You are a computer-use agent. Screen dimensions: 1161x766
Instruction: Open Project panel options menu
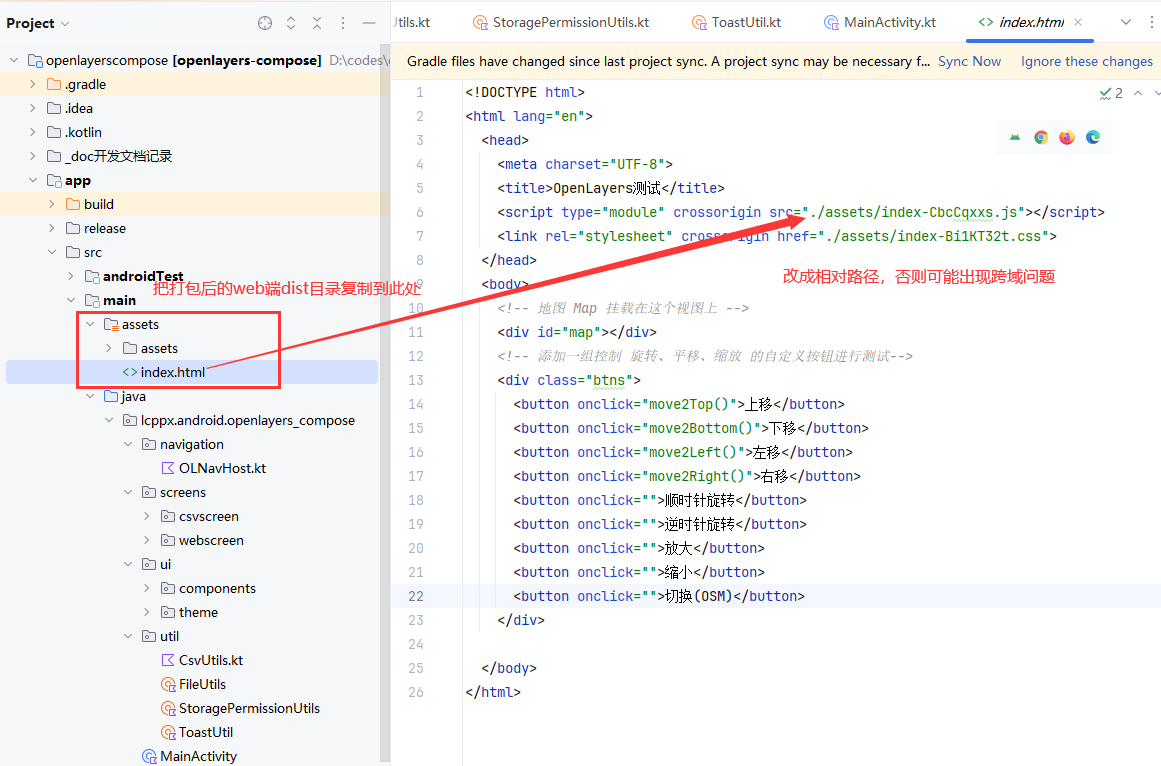pyautogui.click(x=343, y=23)
